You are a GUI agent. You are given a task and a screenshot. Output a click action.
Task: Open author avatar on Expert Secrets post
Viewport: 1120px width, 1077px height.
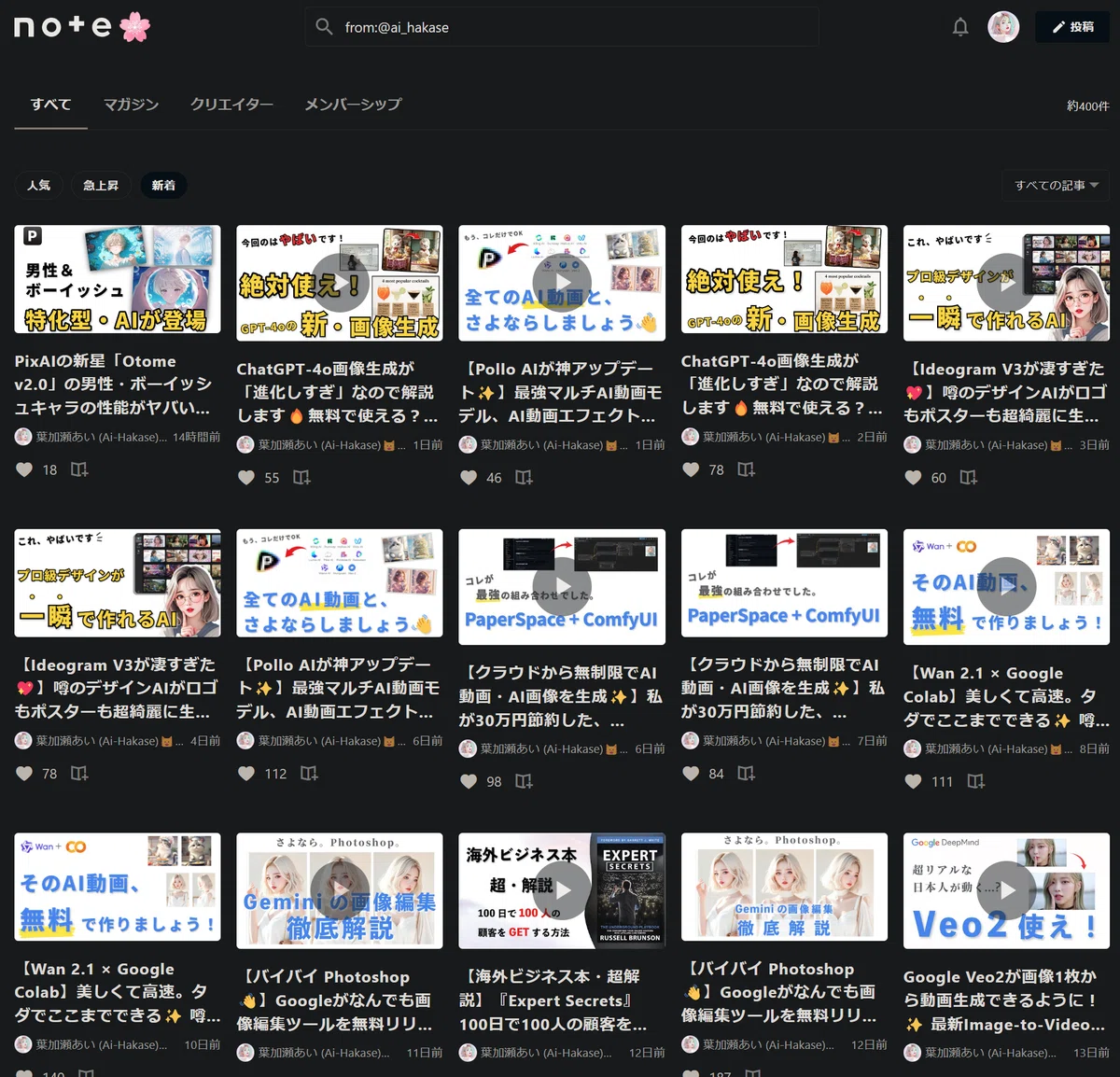(x=468, y=1053)
